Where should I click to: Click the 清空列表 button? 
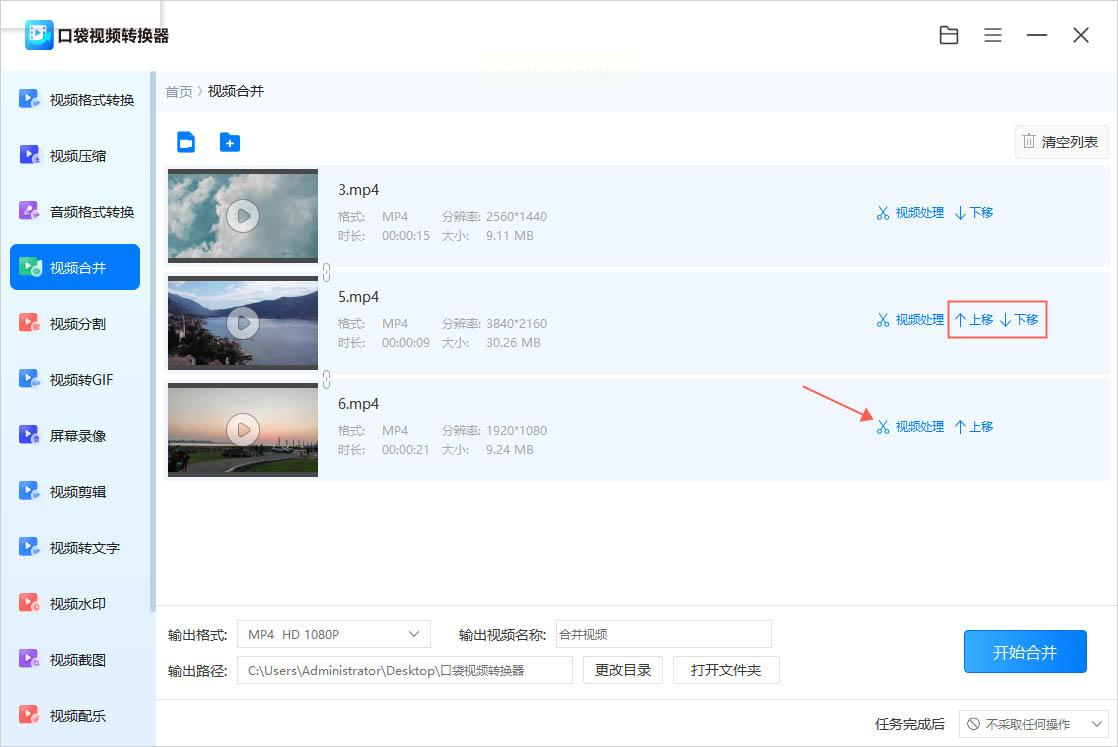[1062, 142]
